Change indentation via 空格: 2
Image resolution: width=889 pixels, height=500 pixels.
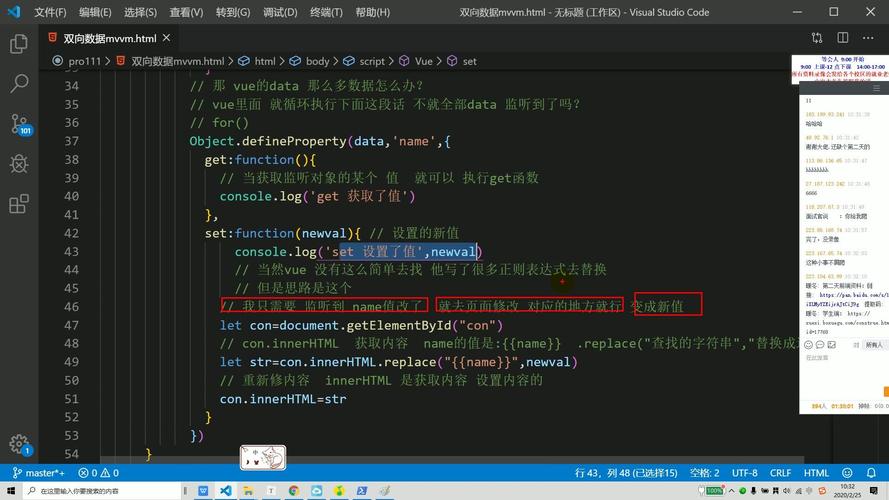click(x=704, y=473)
